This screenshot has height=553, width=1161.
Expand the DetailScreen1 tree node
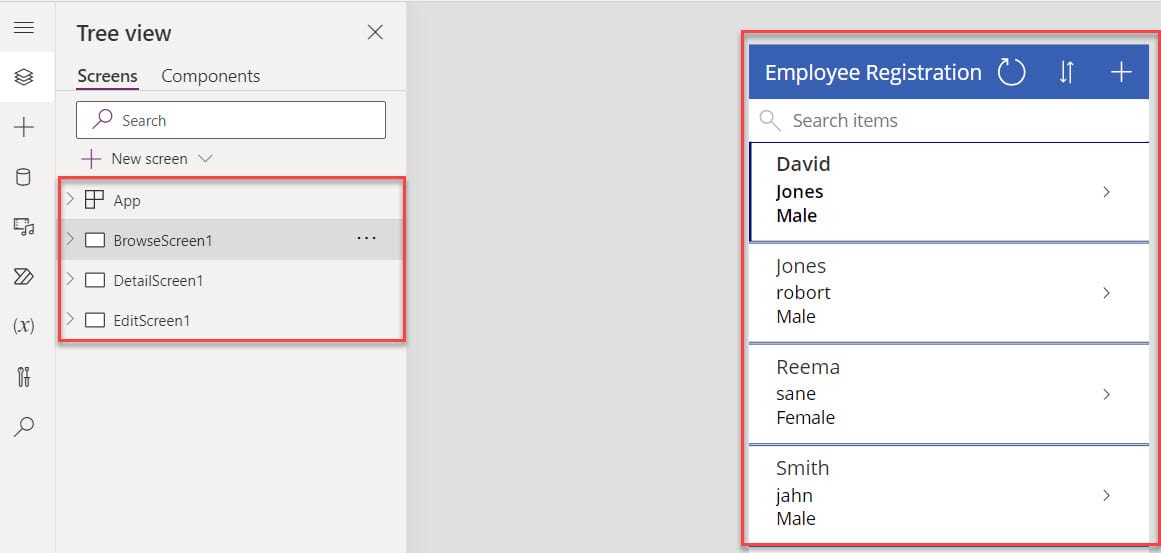[70, 280]
